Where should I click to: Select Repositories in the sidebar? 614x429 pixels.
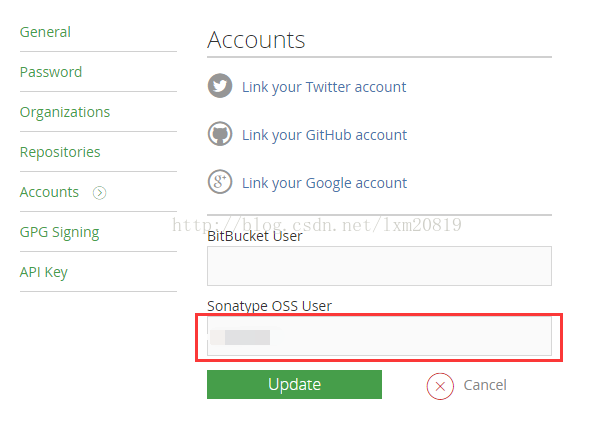click(60, 152)
